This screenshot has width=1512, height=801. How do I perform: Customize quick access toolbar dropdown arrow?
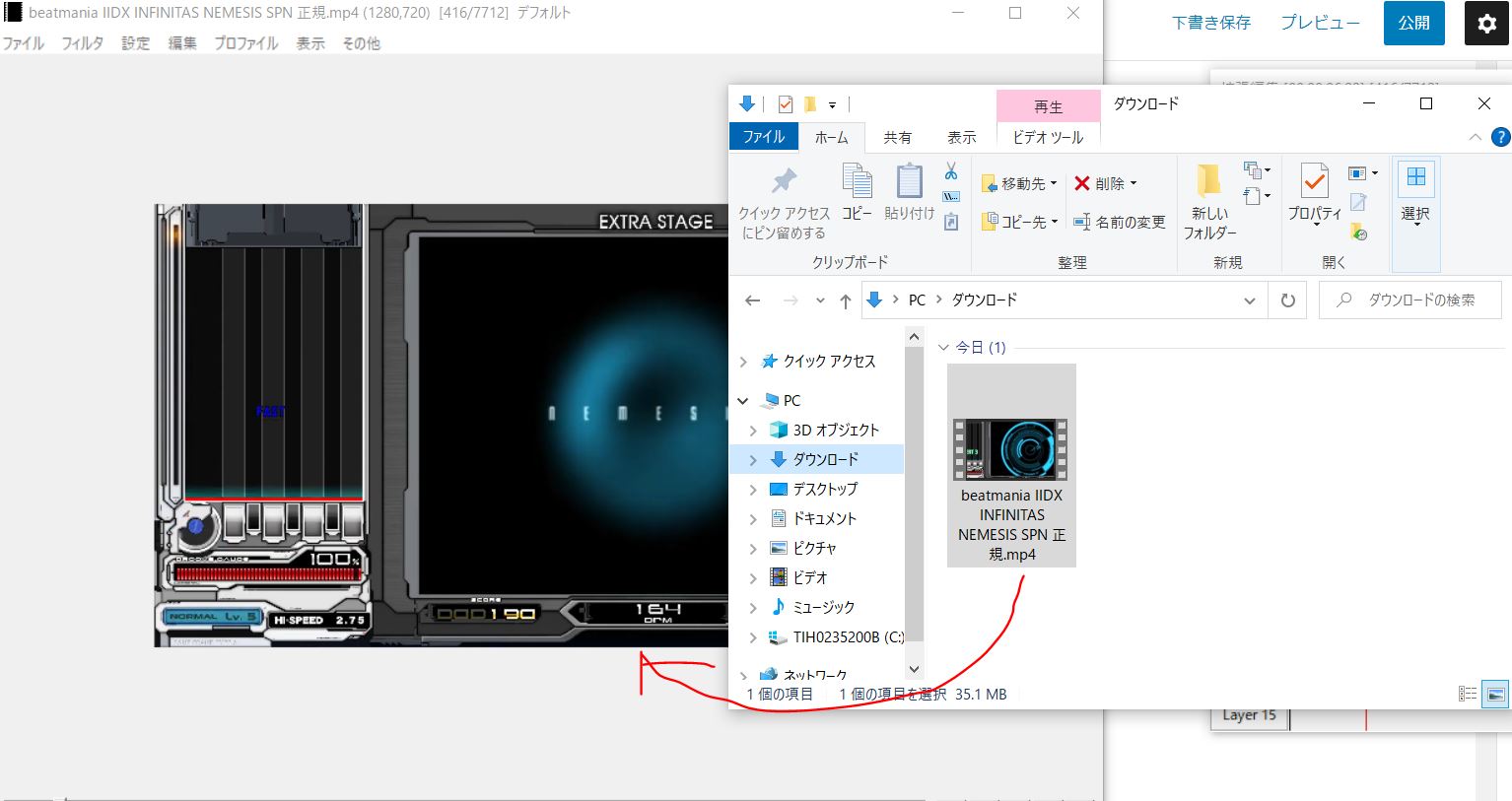832,104
